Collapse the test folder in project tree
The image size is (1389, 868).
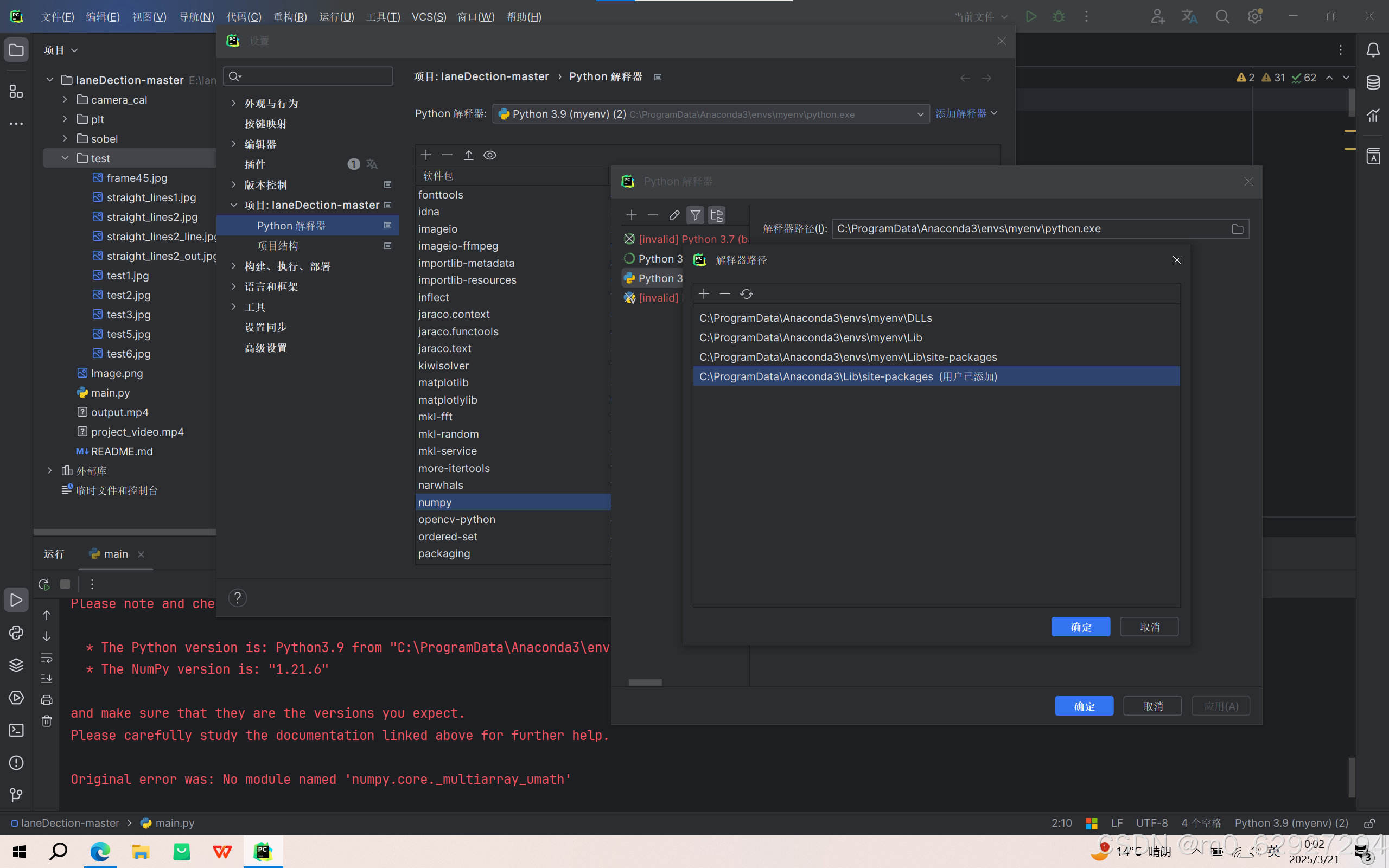coord(65,158)
